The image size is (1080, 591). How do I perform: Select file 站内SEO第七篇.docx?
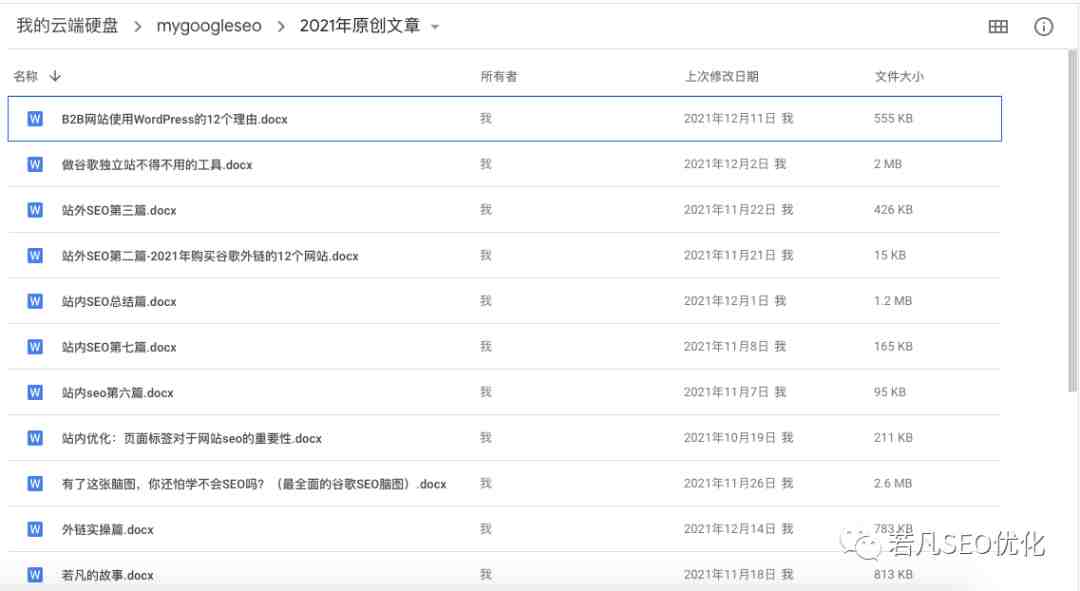119,347
